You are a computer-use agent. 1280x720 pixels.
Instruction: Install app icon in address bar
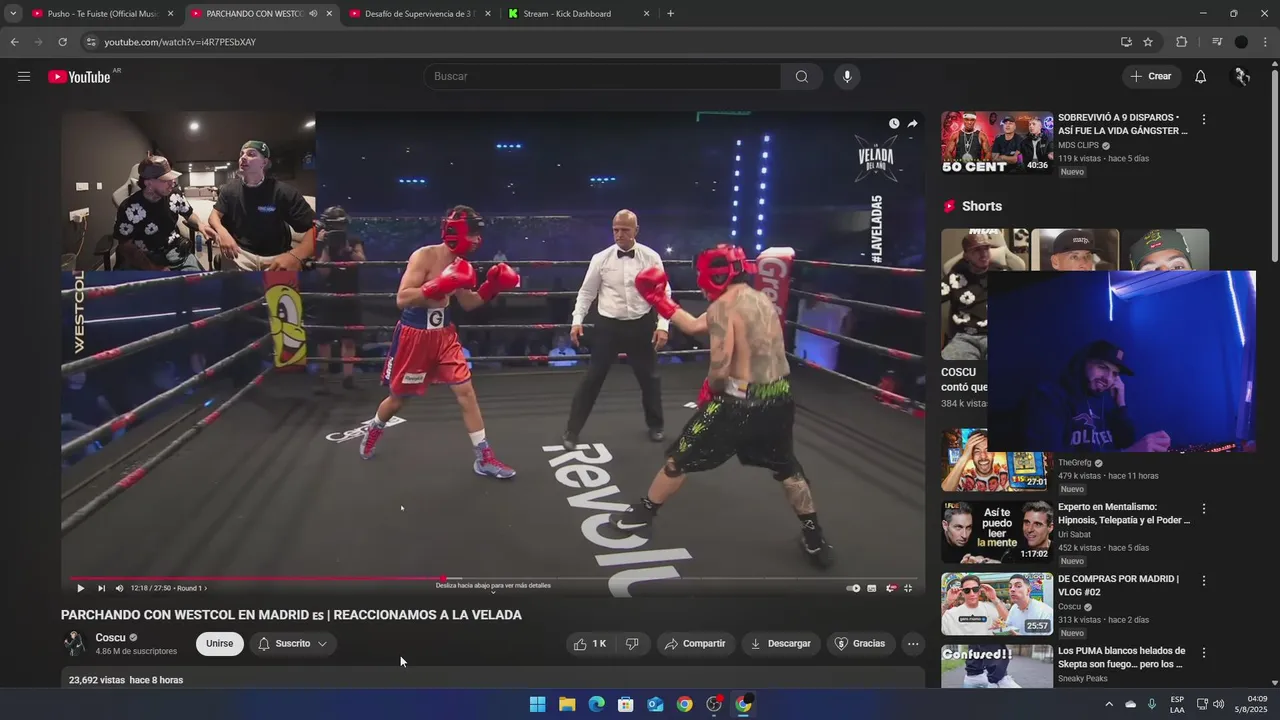(x=1126, y=42)
